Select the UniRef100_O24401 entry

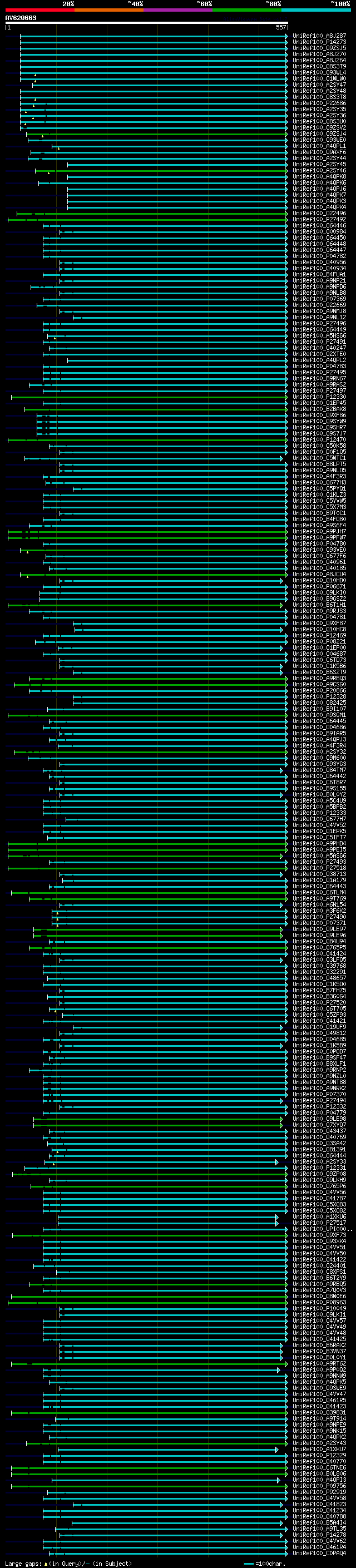(x=319, y=1265)
